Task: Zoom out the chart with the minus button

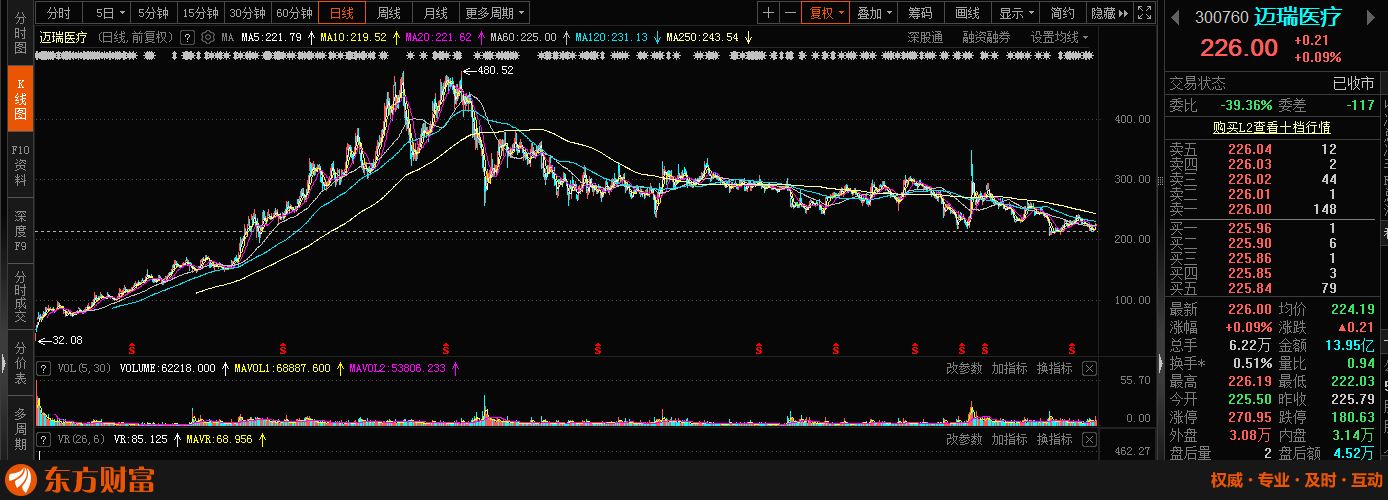Action: click(x=791, y=13)
